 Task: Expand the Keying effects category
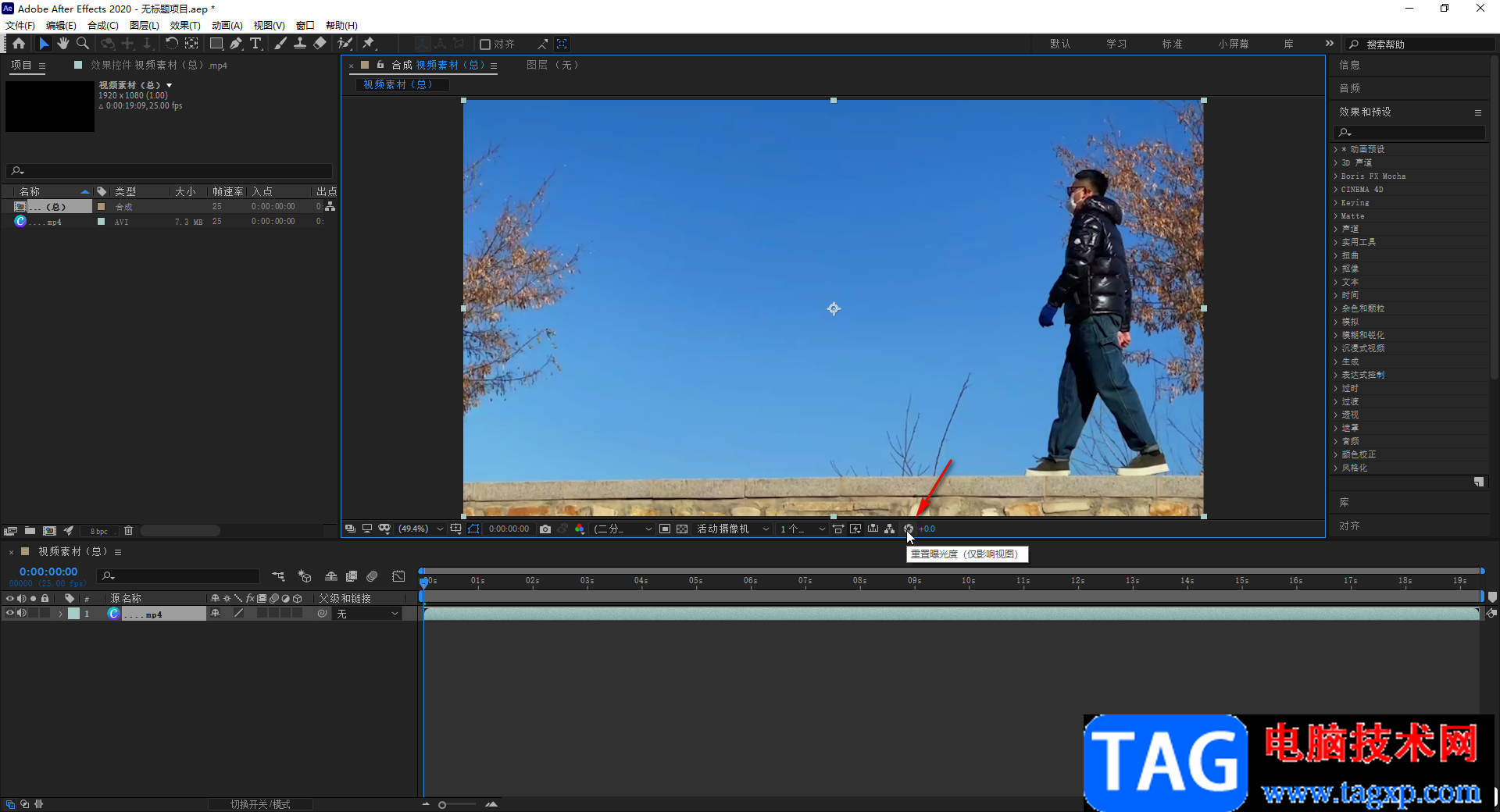pyautogui.click(x=1336, y=202)
